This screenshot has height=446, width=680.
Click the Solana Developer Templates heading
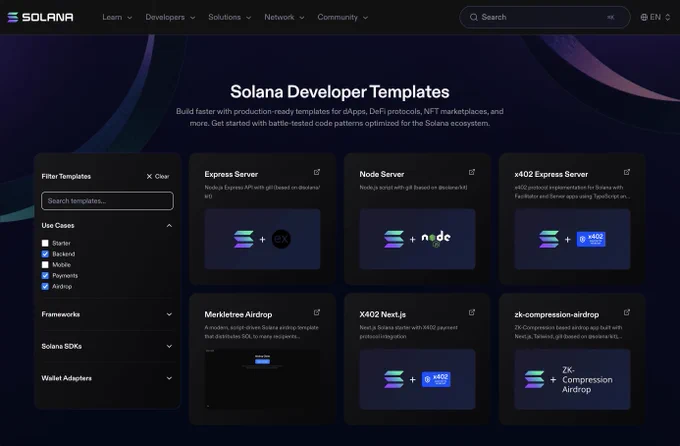tap(340, 92)
